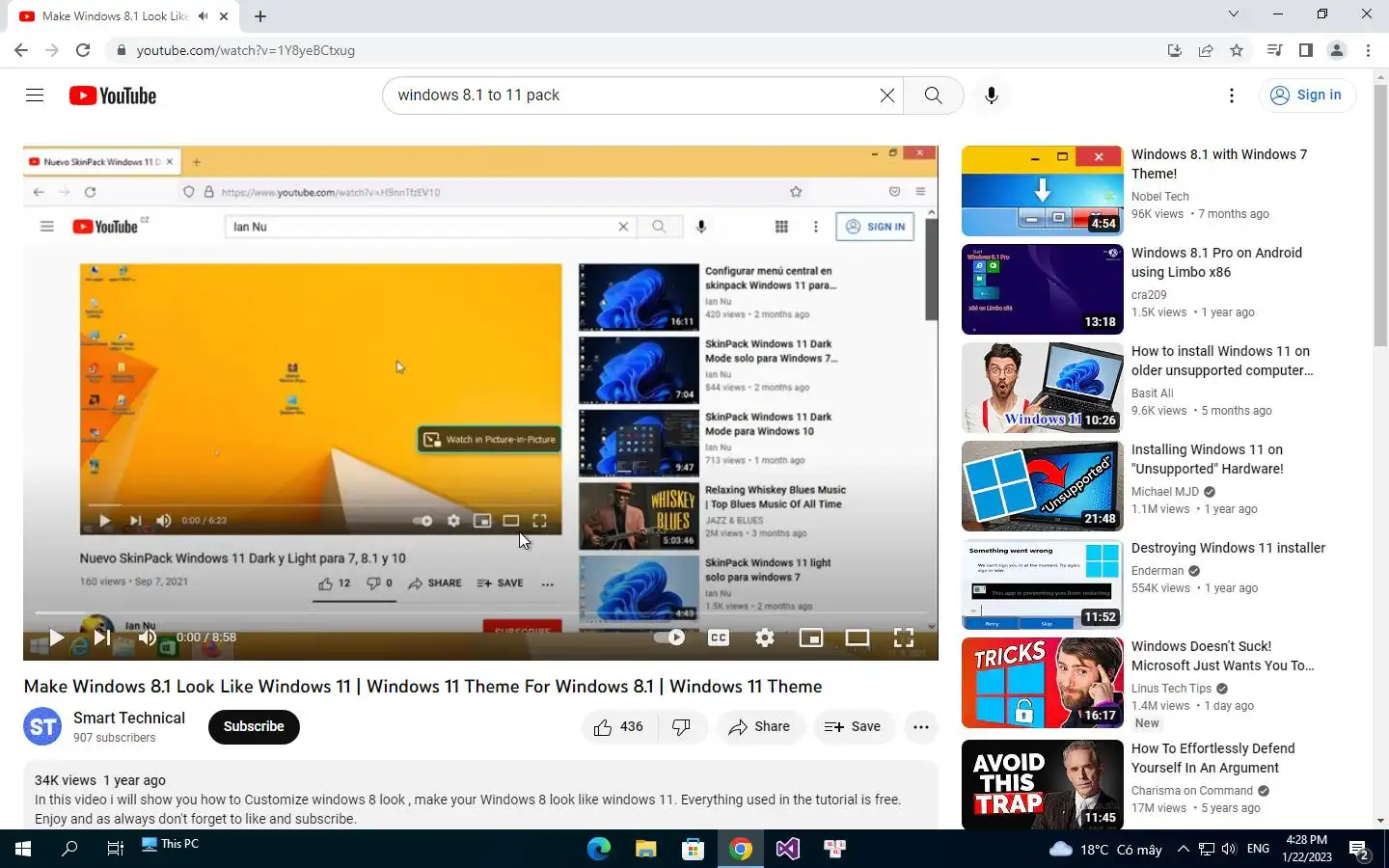Open taskbar search
The width and height of the screenshot is (1389, 868).
coord(69,849)
